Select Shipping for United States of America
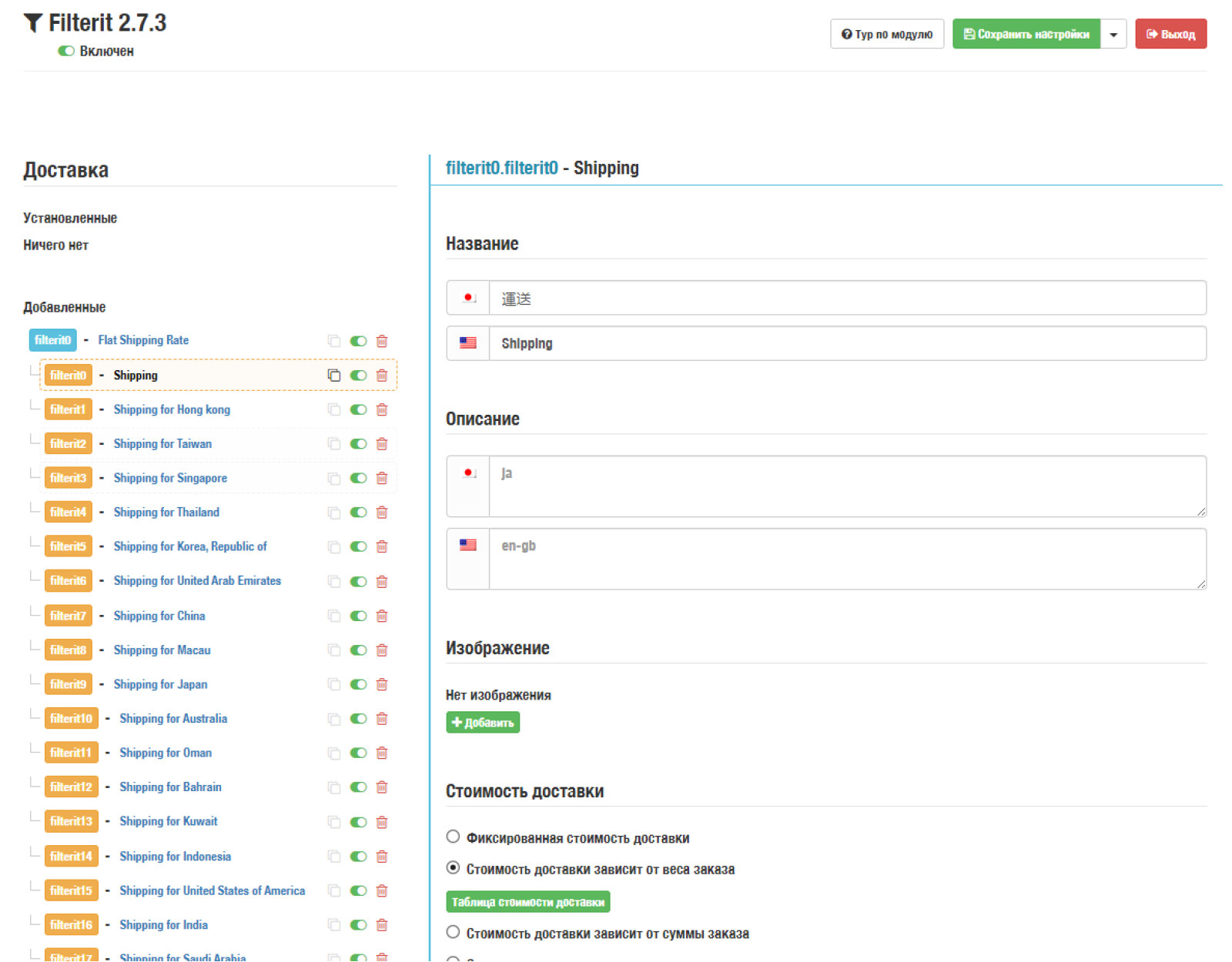The height and width of the screenshot is (962, 1232). point(212,890)
